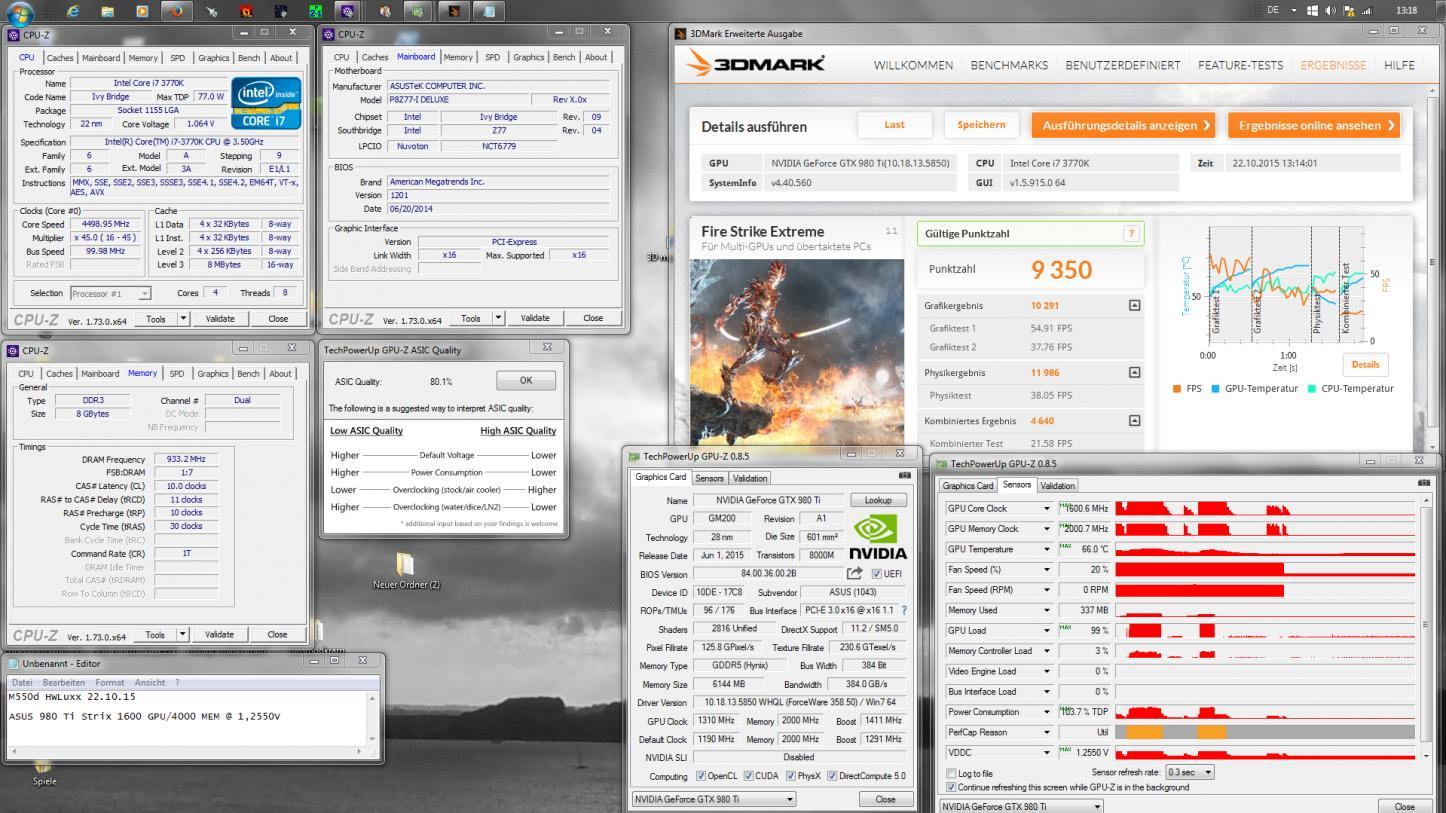1446x813 pixels.
Task: Switch to Caches tab in CPU-Z CPU window
Action: (x=60, y=58)
